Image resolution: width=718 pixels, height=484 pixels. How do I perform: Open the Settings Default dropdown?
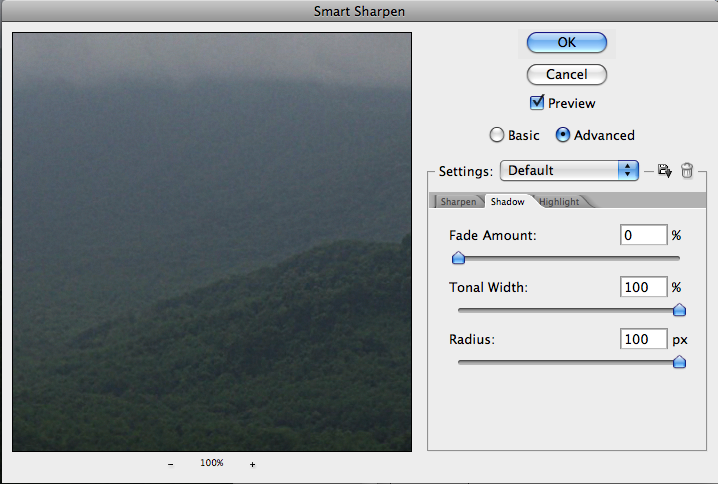[x=569, y=170]
